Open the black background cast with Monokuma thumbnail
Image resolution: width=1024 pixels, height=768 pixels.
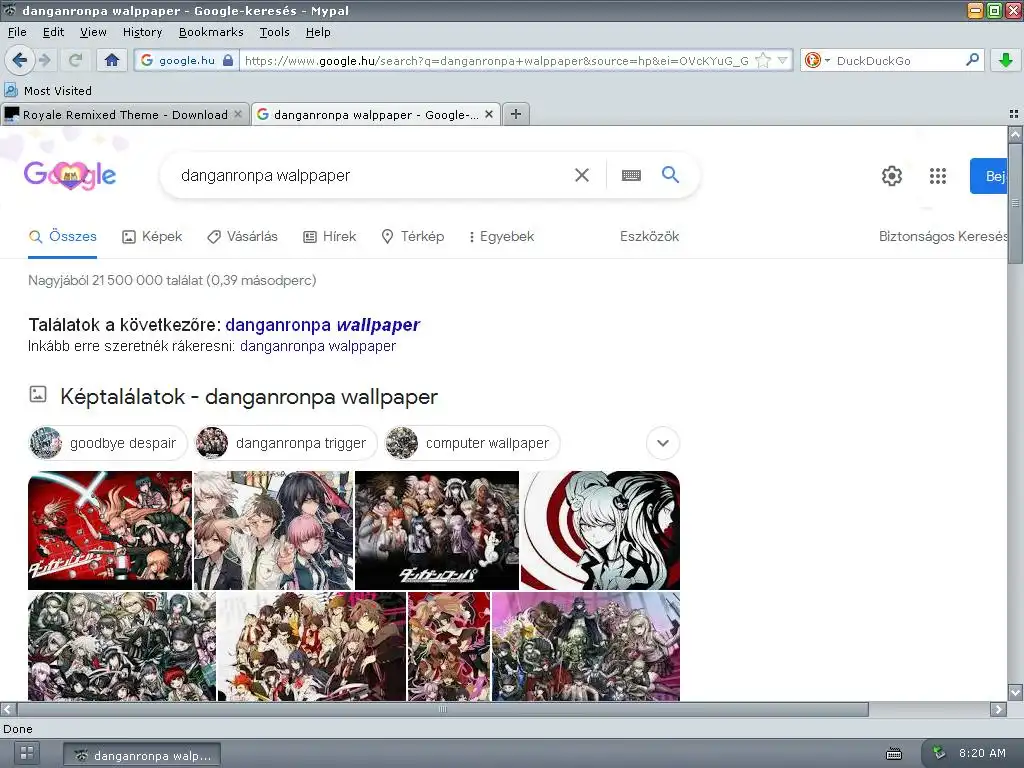coord(437,530)
